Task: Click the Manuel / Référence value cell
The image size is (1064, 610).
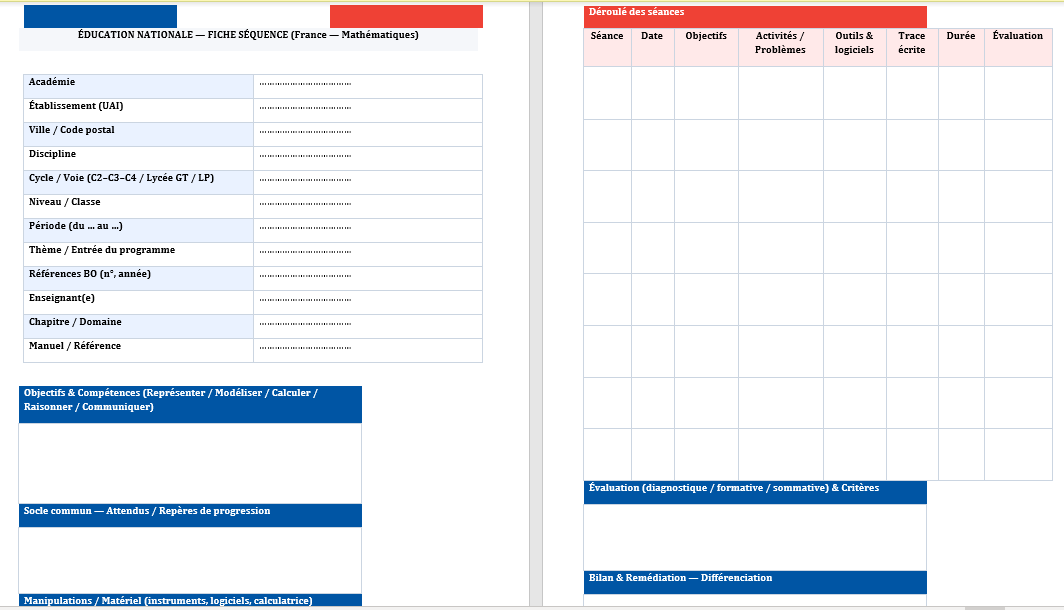Action: pos(367,349)
